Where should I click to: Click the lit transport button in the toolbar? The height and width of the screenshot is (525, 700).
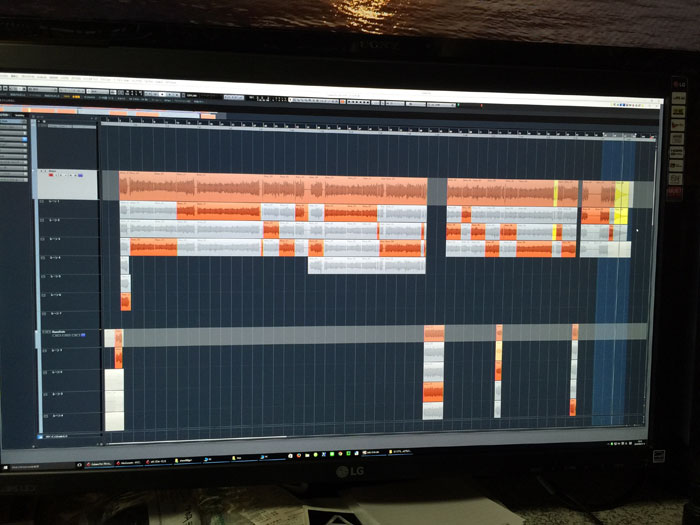(x=163, y=94)
